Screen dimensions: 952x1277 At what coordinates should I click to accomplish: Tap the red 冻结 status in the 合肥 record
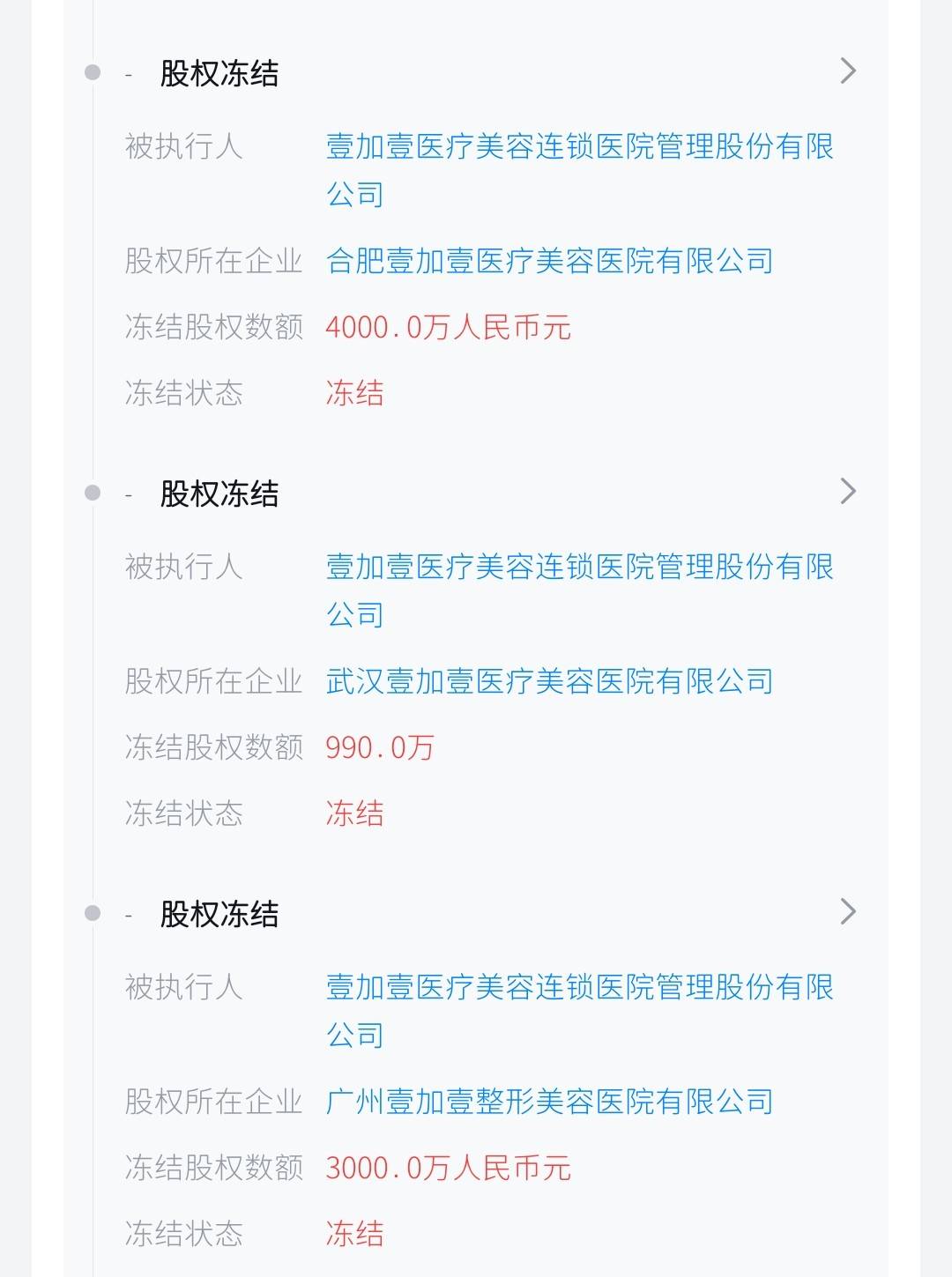click(354, 393)
